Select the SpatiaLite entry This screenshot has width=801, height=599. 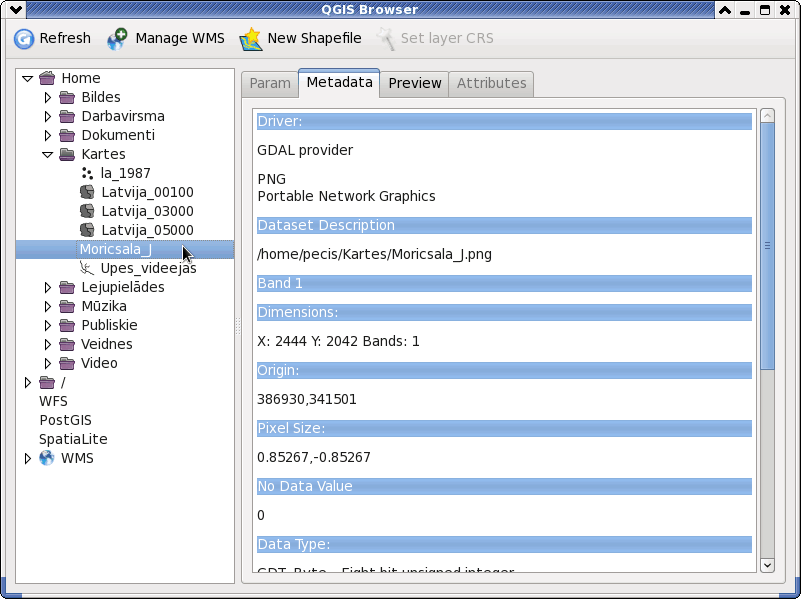73,439
